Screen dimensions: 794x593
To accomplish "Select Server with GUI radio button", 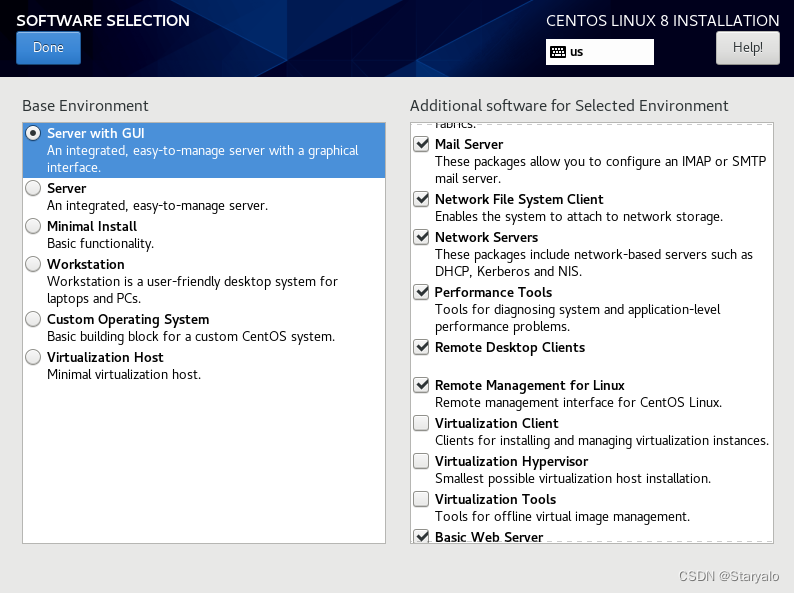I will 33,133.
